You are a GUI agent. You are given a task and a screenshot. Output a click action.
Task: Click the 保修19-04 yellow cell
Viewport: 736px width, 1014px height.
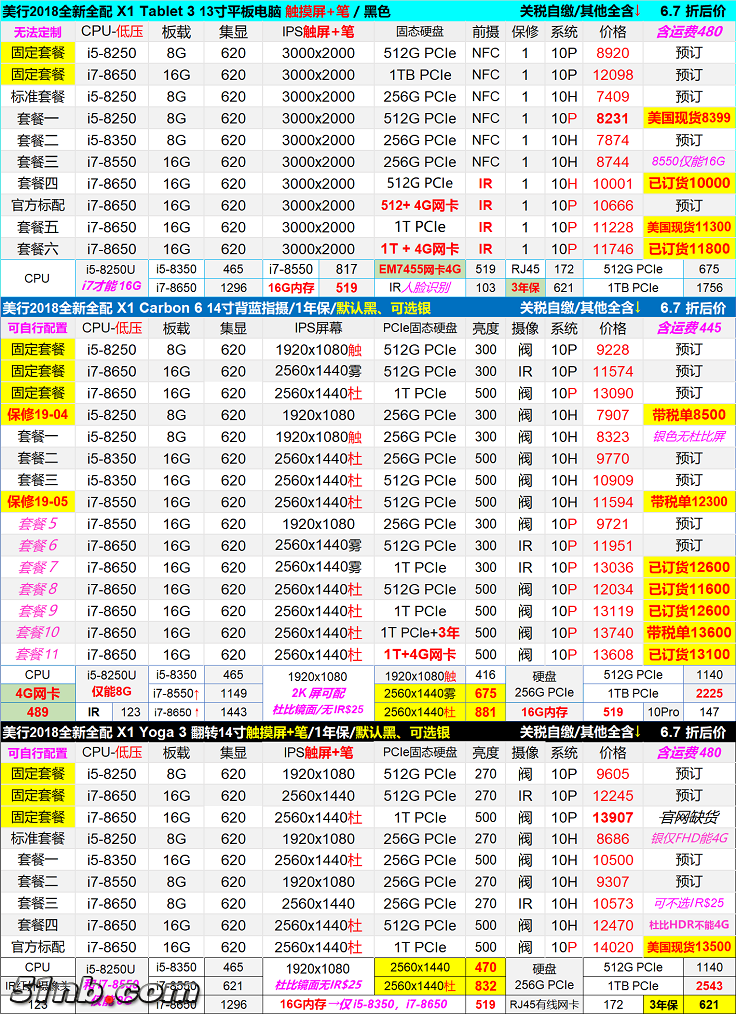pyautogui.click(x=37, y=415)
